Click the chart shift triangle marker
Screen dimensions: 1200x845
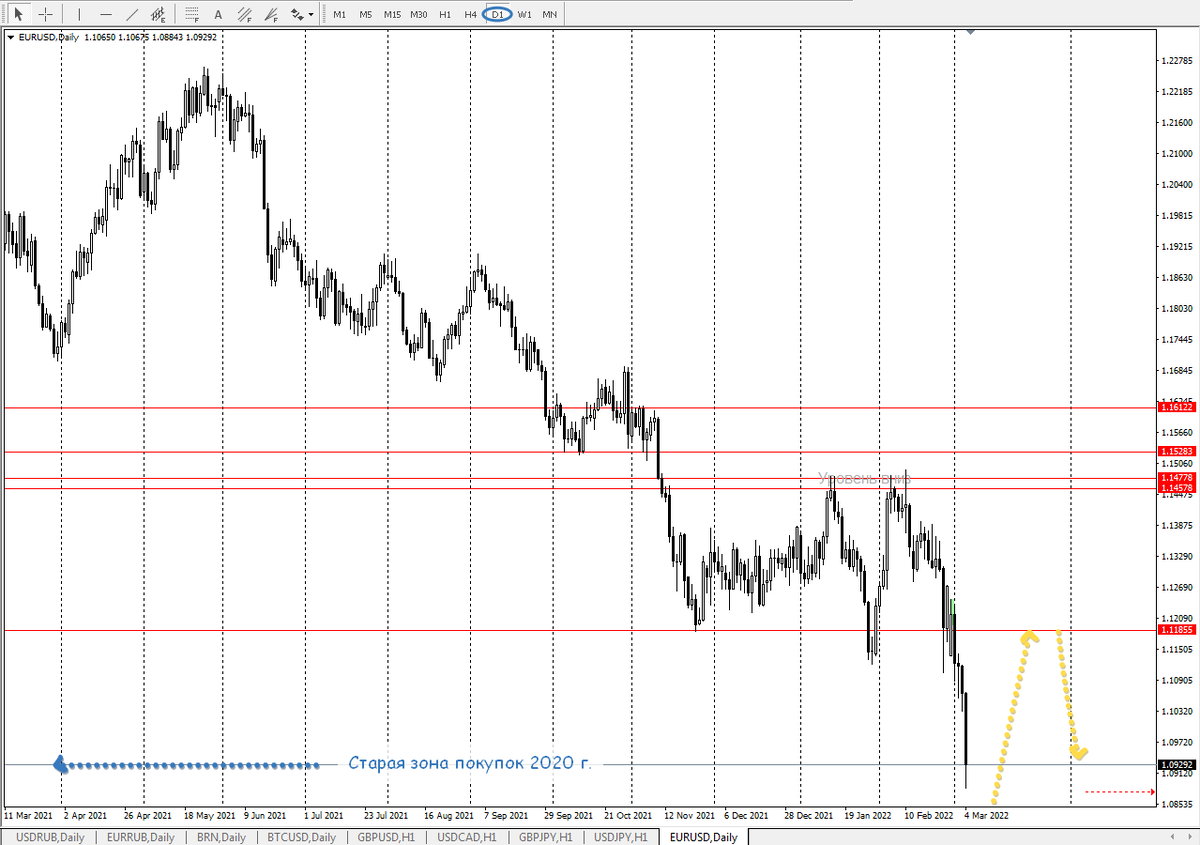point(971,32)
